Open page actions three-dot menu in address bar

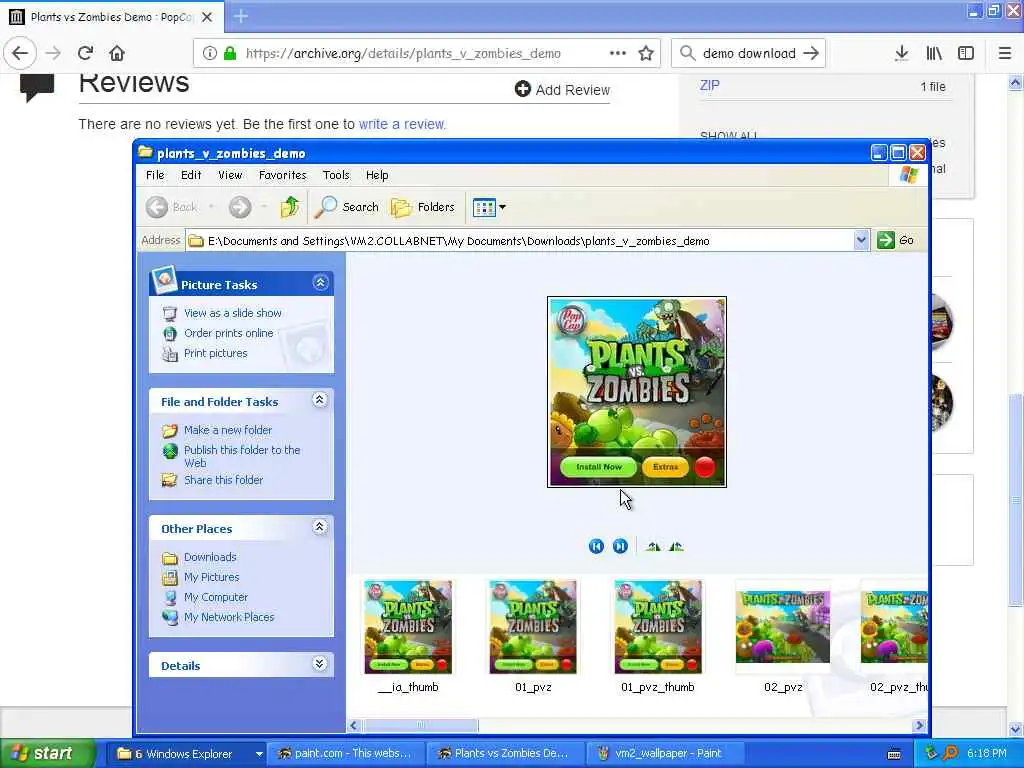coord(618,53)
